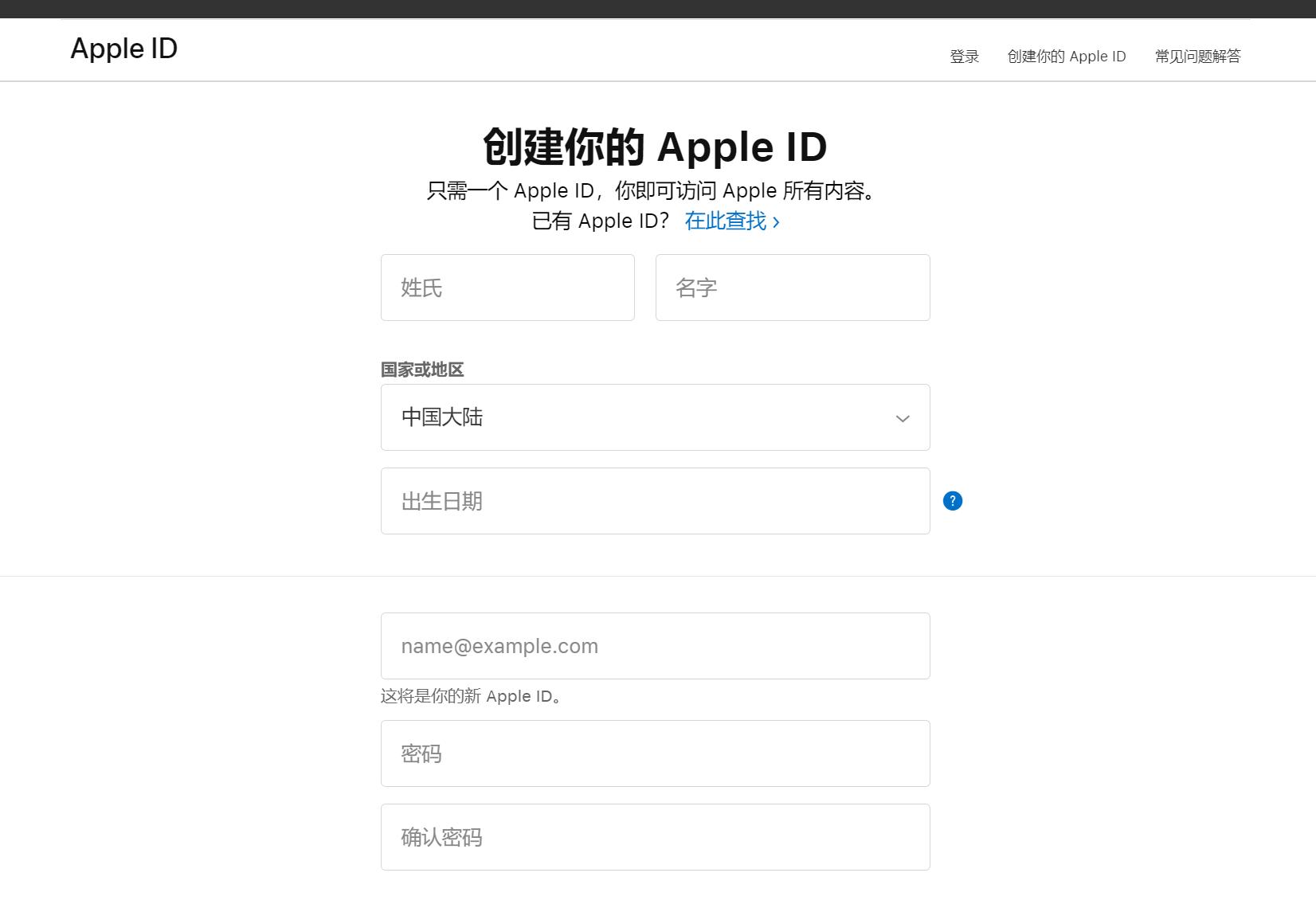Select the 创建你的 Apple ID tab

1065,56
